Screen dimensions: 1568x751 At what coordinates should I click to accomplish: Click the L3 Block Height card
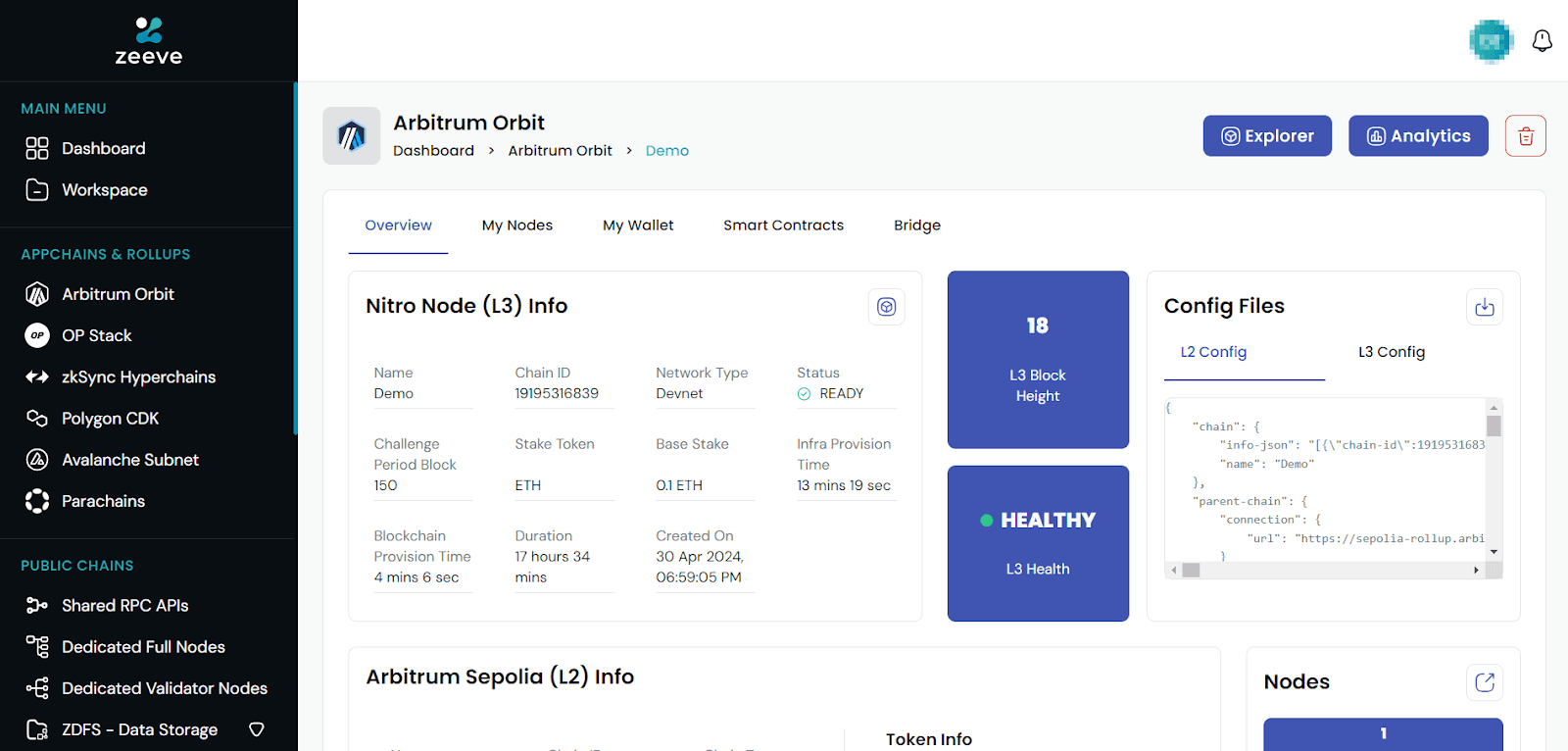(1038, 360)
